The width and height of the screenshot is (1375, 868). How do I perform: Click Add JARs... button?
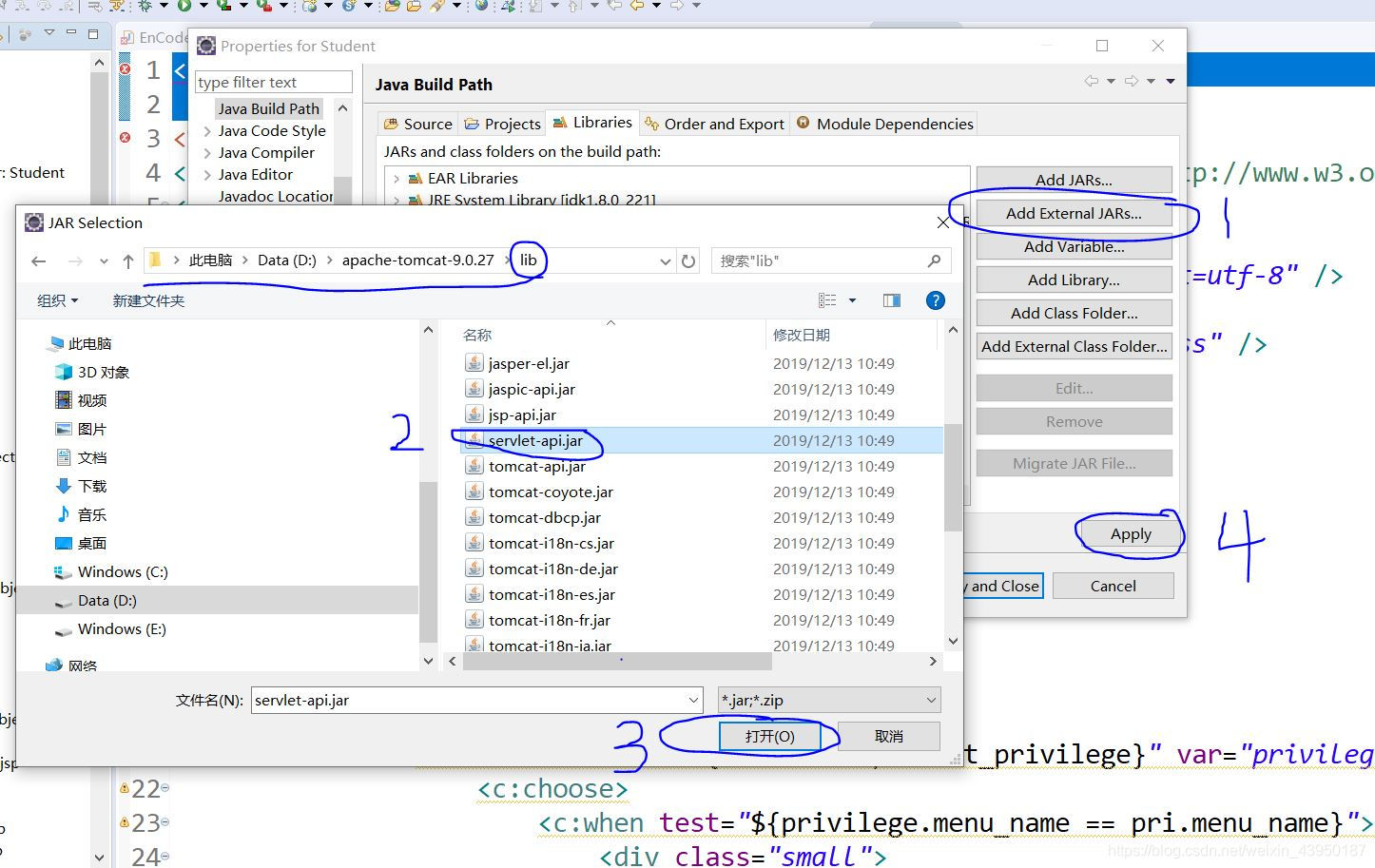click(1074, 180)
